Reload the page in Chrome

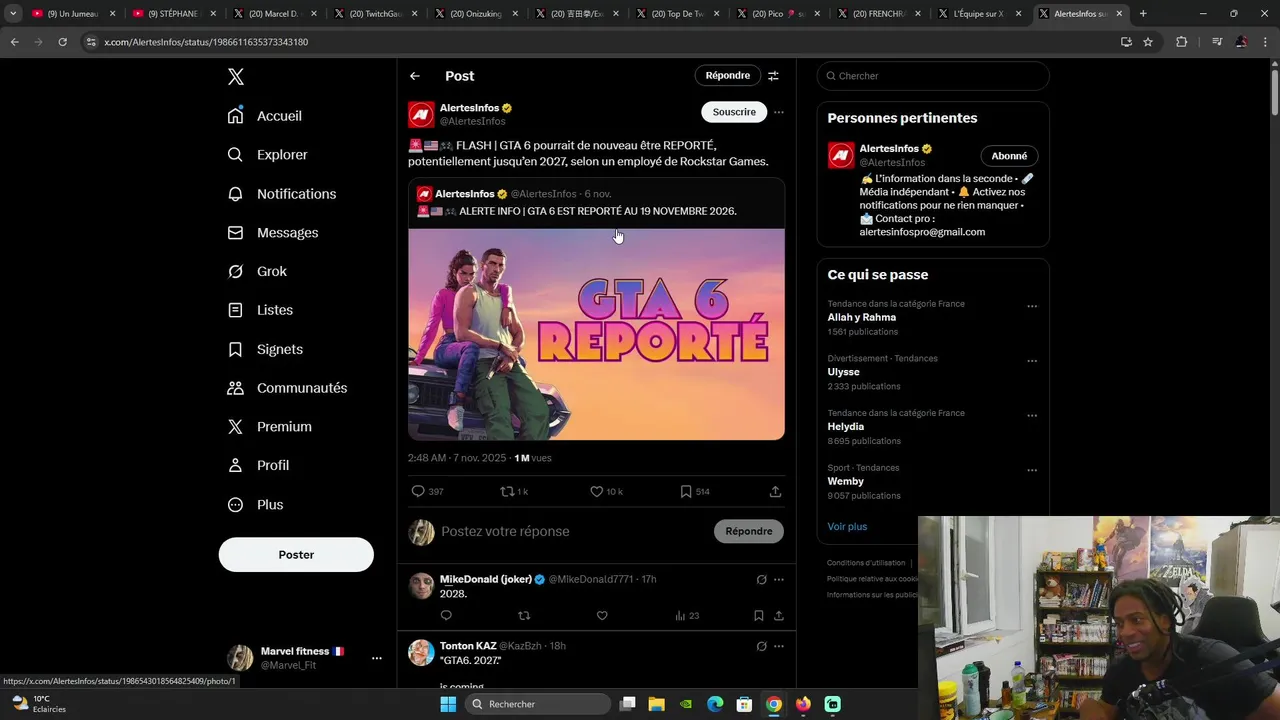(62, 42)
